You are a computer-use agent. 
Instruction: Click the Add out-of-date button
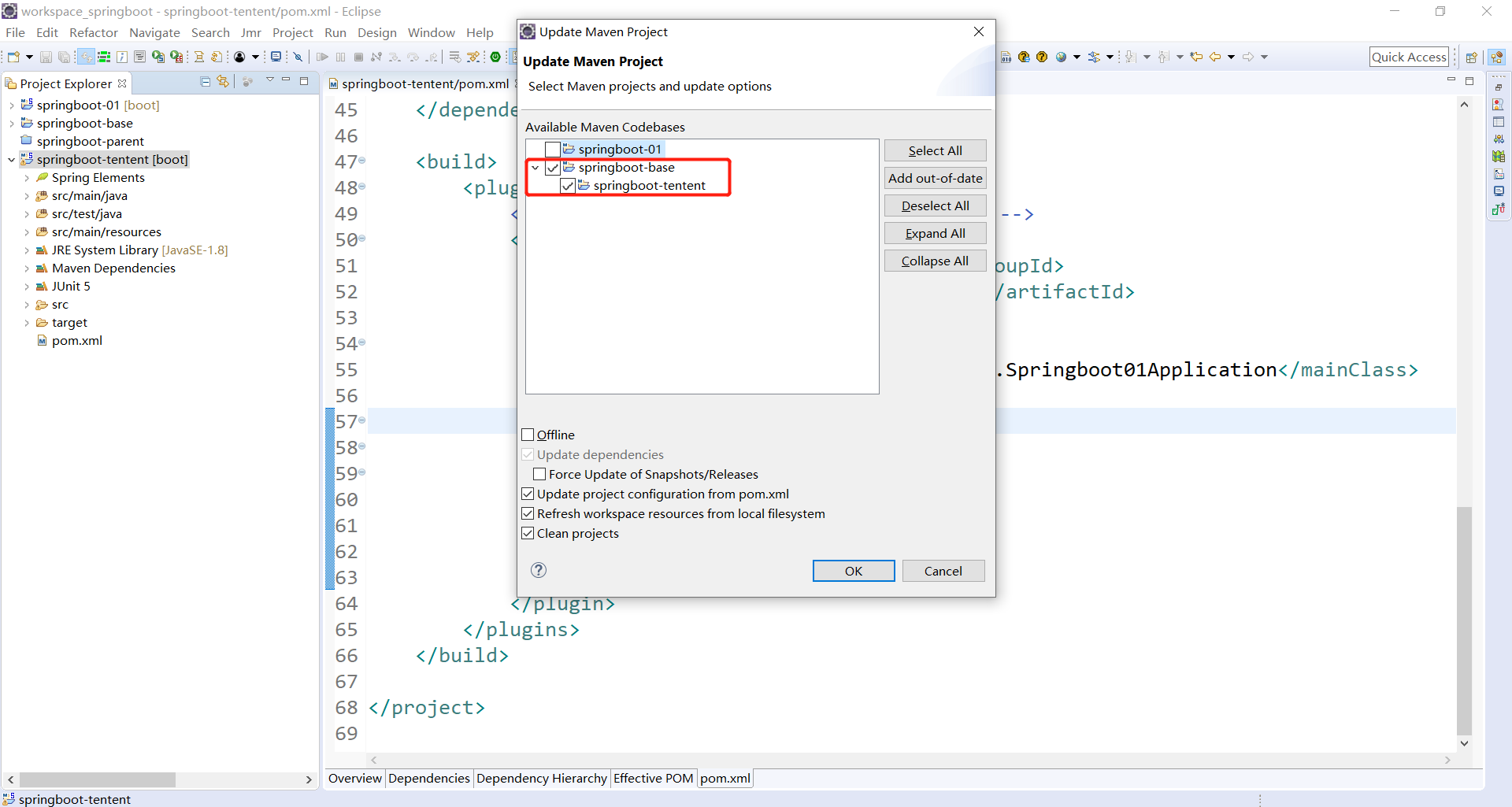tap(935, 178)
